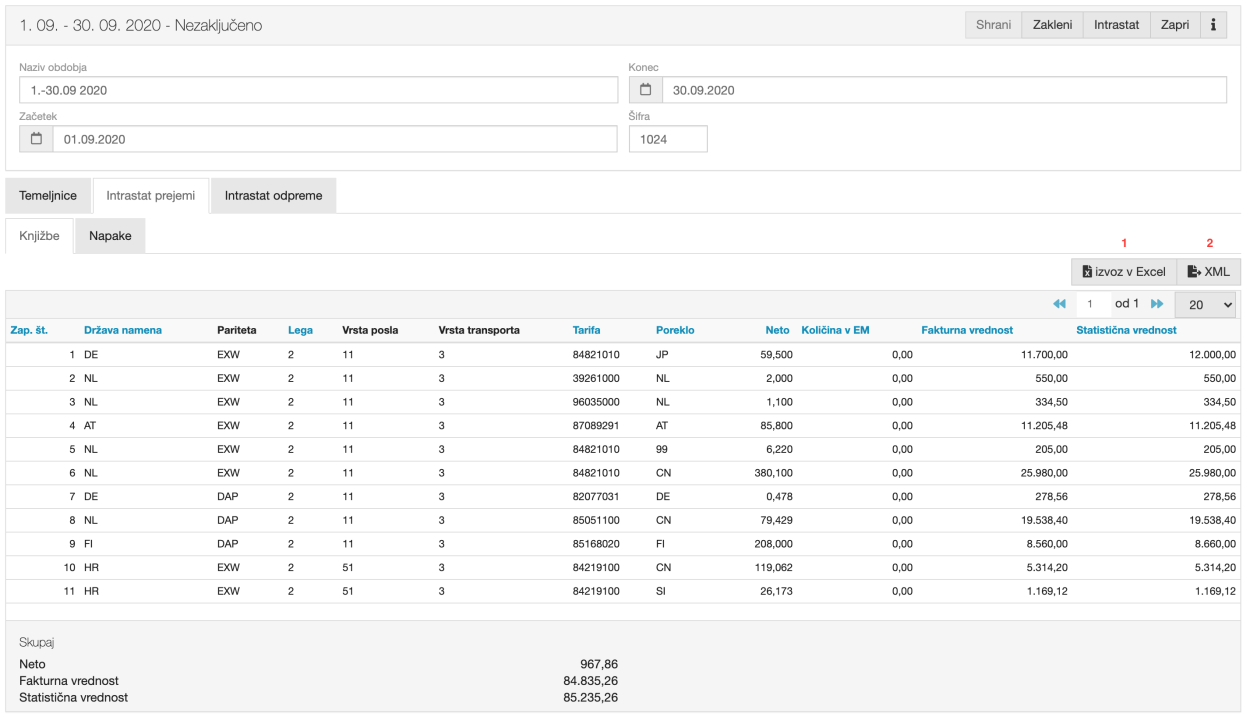Export table using izvoz v Excel

point(1123,272)
